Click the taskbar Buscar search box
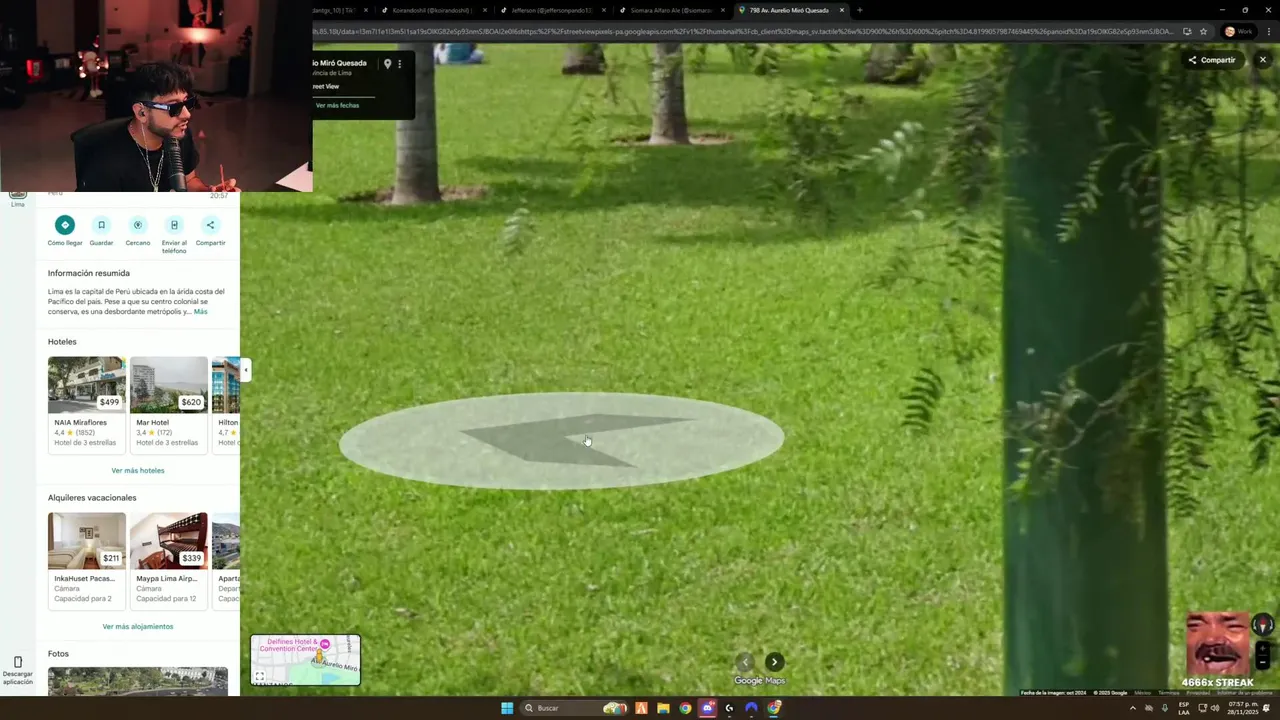The width and height of the screenshot is (1280, 720). tap(574, 708)
